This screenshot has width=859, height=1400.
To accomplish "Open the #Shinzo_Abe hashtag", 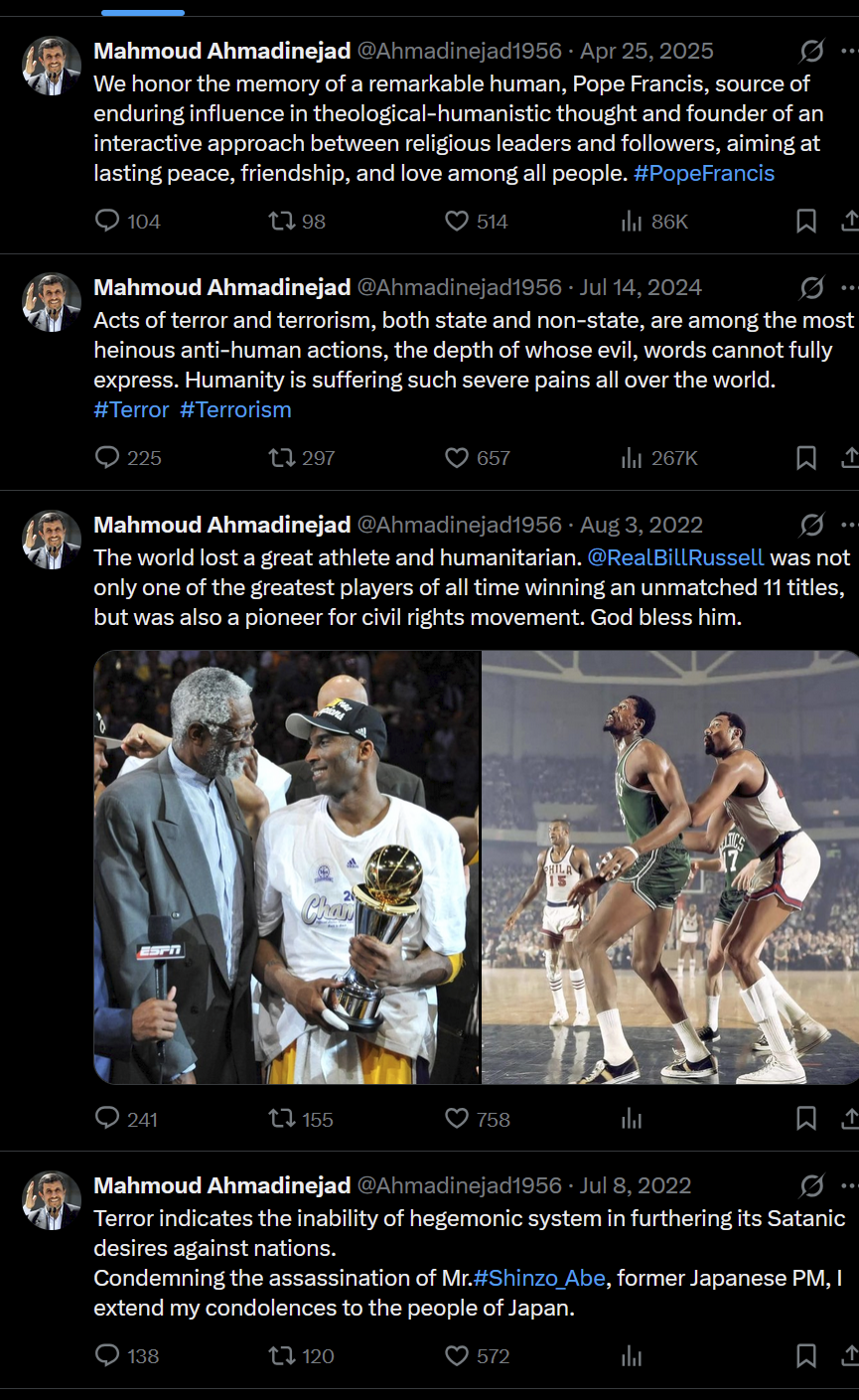I will (x=539, y=1278).
